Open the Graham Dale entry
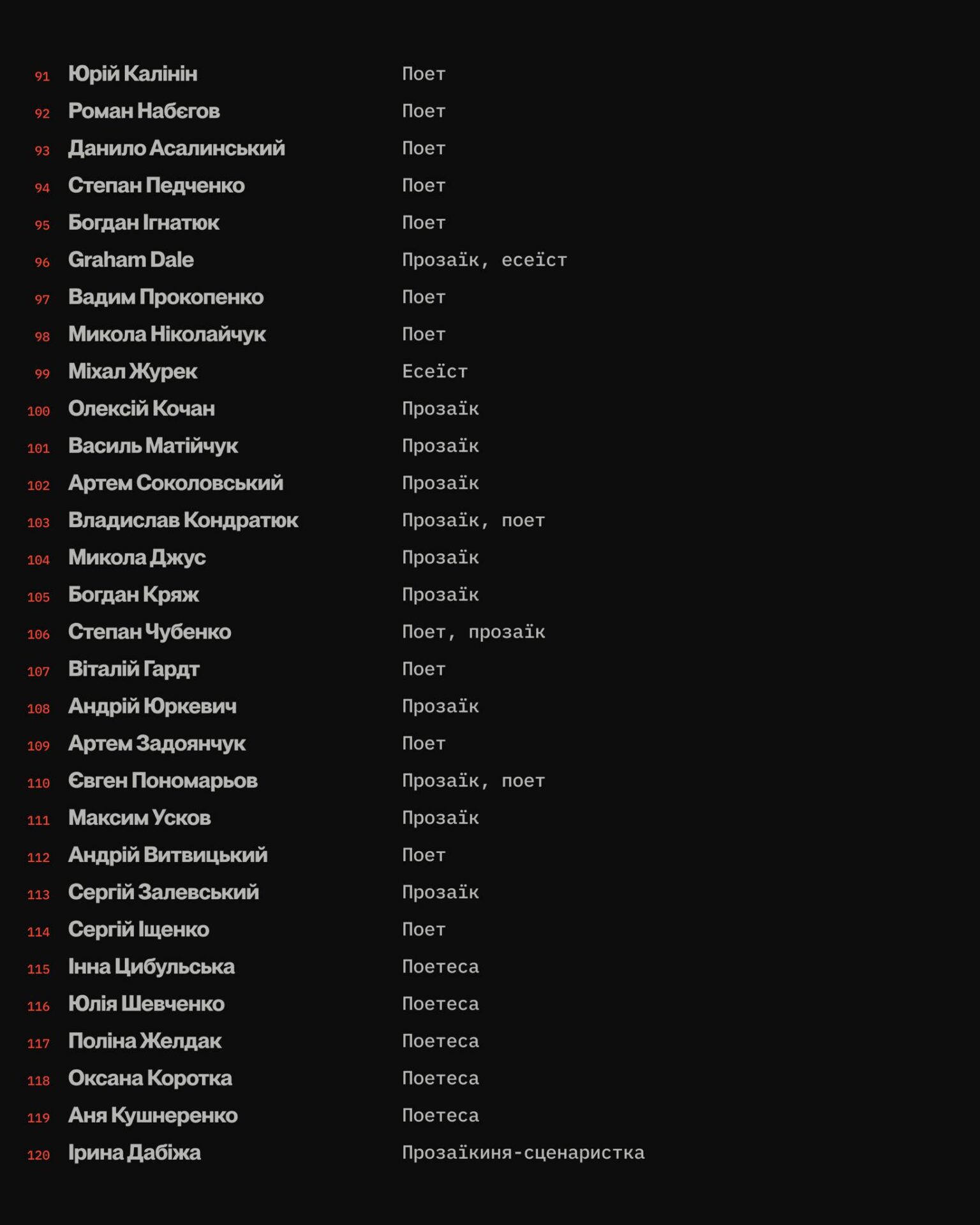Screen dimensions: 980x1225 (x=131, y=260)
